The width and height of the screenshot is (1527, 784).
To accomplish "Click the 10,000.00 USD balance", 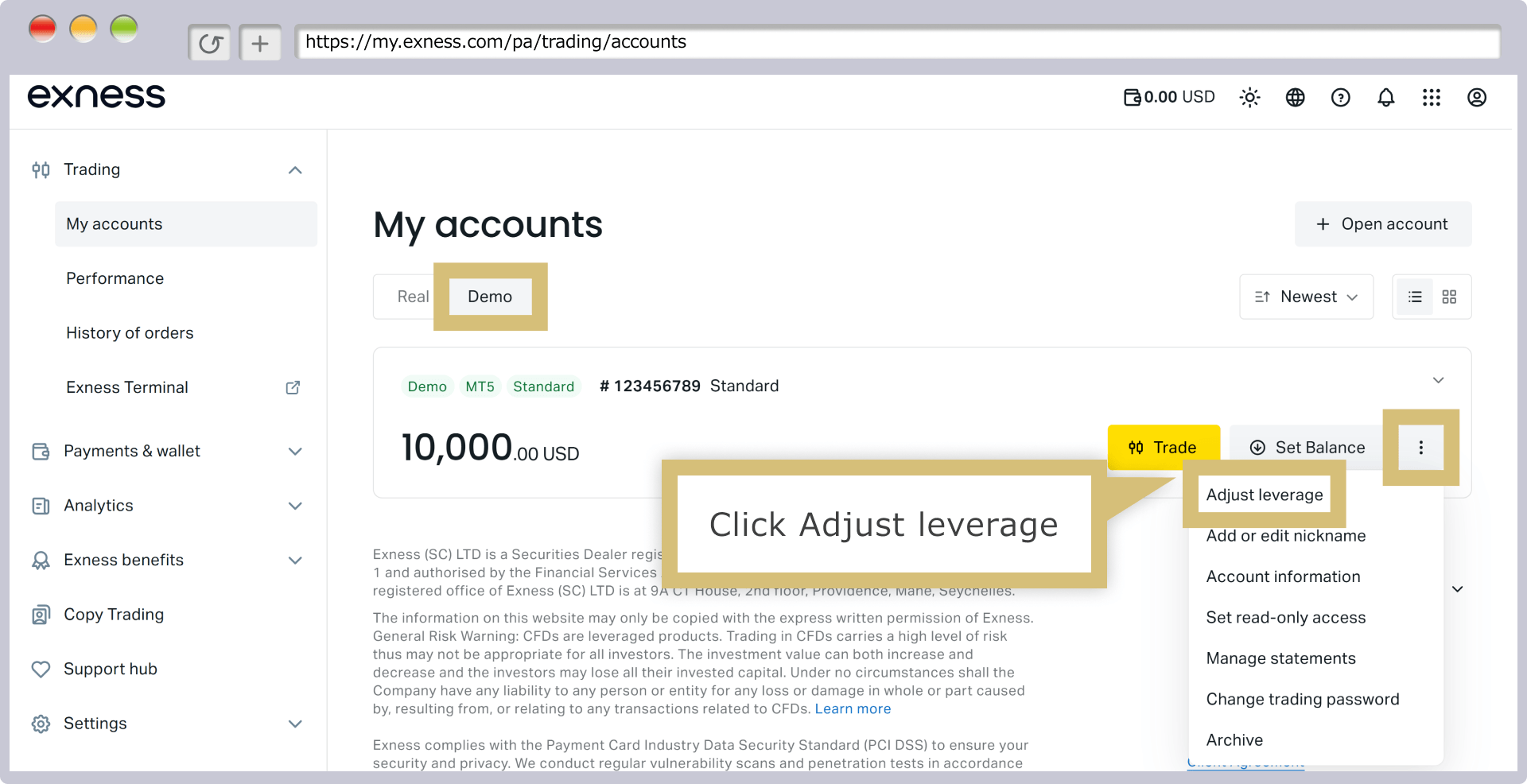I will pyautogui.click(x=490, y=448).
